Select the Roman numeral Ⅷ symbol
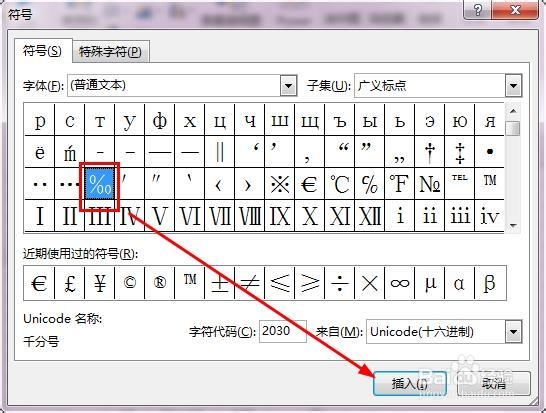This screenshot has width=546, height=413. 250,216
